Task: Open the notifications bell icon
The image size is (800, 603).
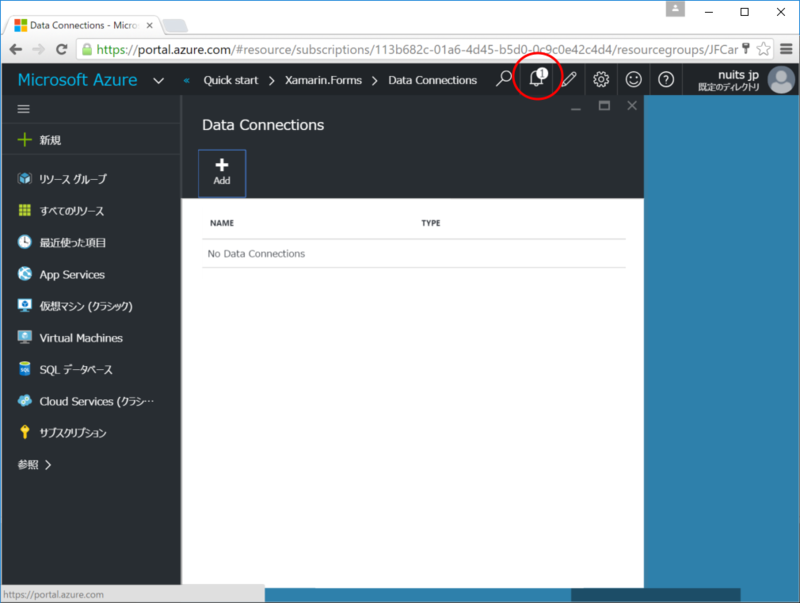Action: 536,79
